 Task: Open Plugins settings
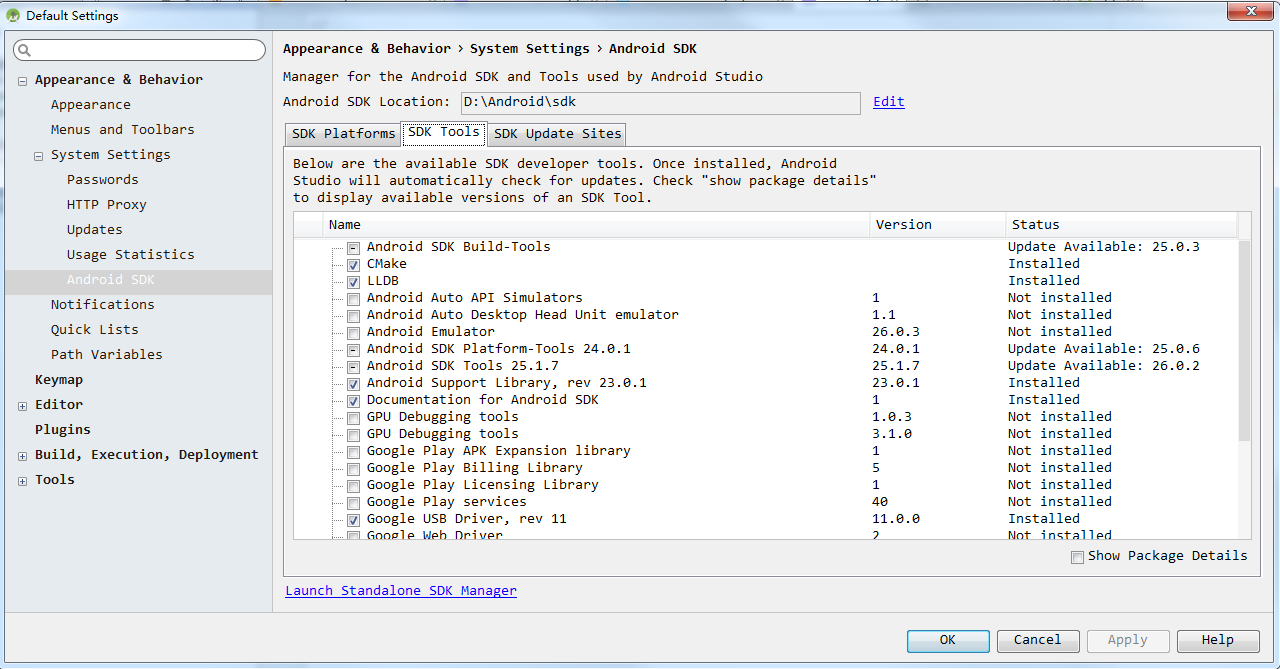[x=63, y=430]
